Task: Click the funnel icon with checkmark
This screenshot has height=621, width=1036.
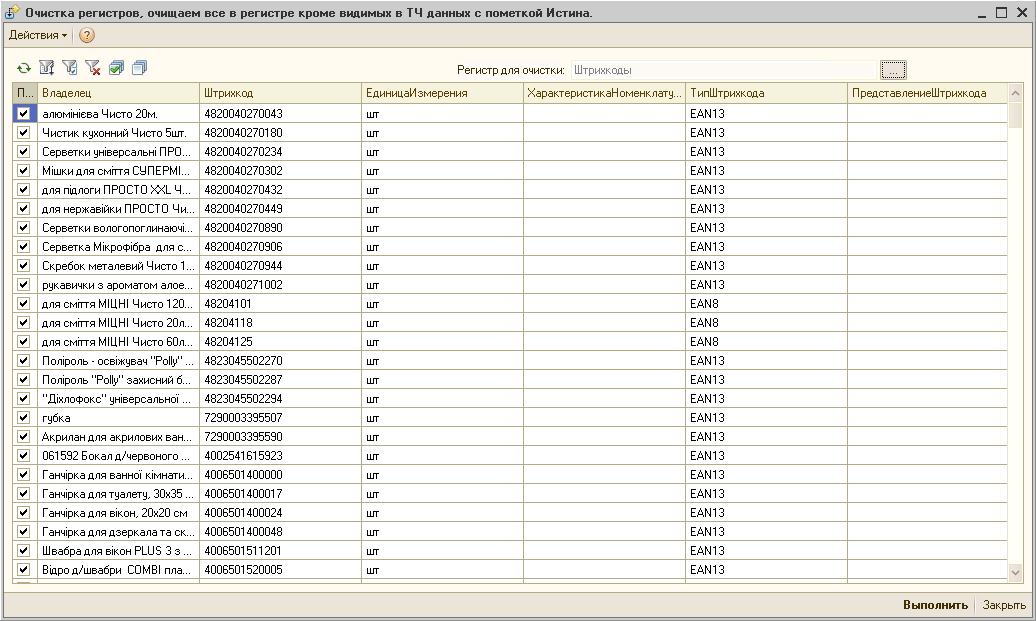Action: 69,68
